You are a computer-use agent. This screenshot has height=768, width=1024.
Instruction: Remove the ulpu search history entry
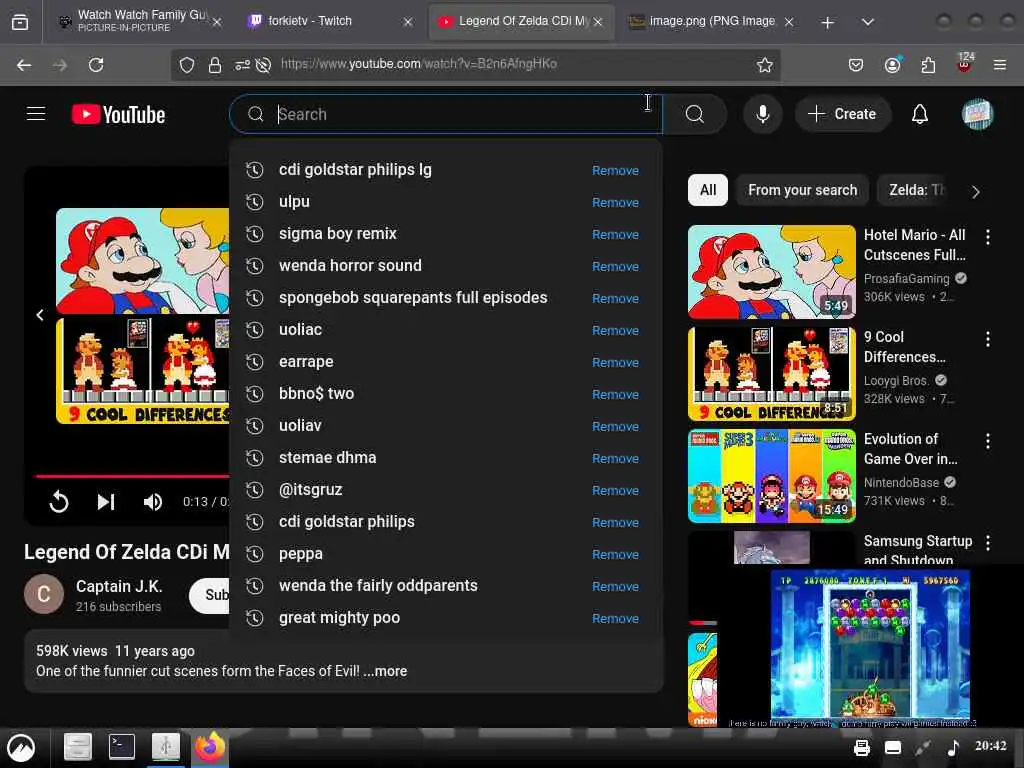pos(615,202)
